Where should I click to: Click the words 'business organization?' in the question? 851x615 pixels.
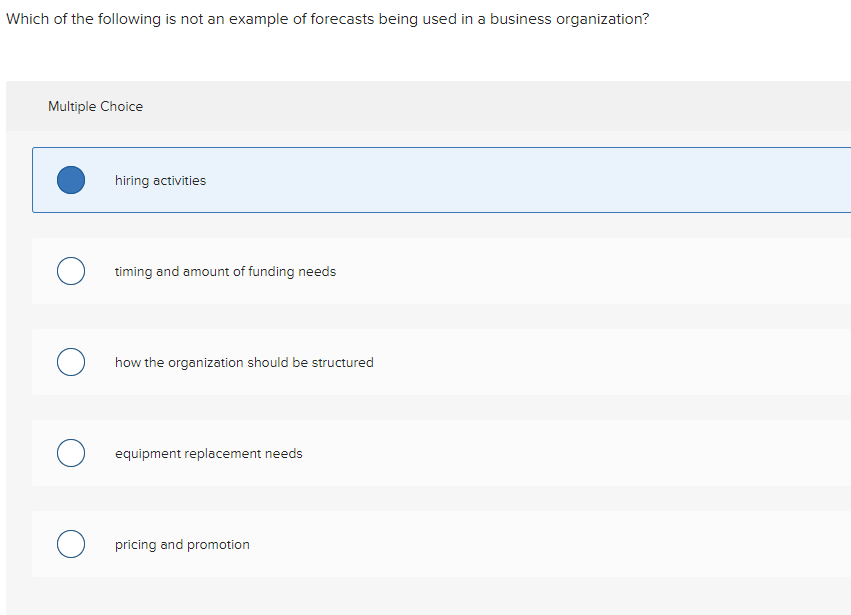[568, 19]
